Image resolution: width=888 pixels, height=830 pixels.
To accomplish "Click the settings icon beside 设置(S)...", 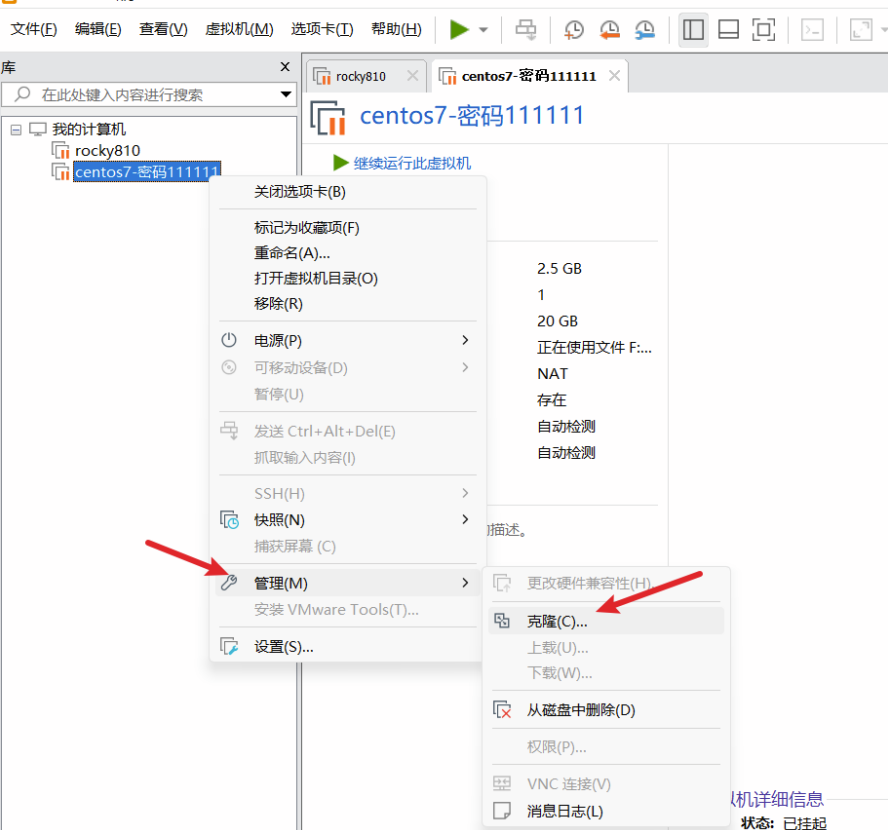I will [x=229, y=647].
